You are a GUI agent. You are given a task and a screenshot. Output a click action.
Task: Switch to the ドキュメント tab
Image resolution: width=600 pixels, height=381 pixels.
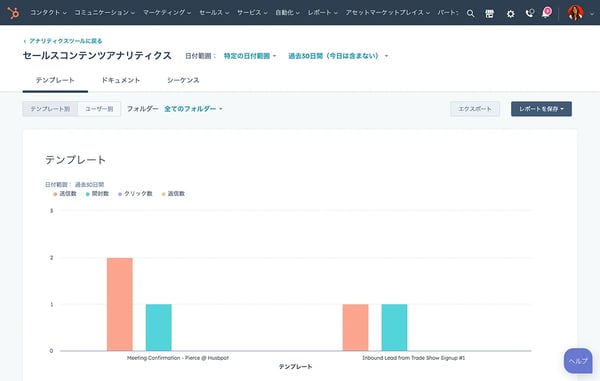[x=121, y=80]
